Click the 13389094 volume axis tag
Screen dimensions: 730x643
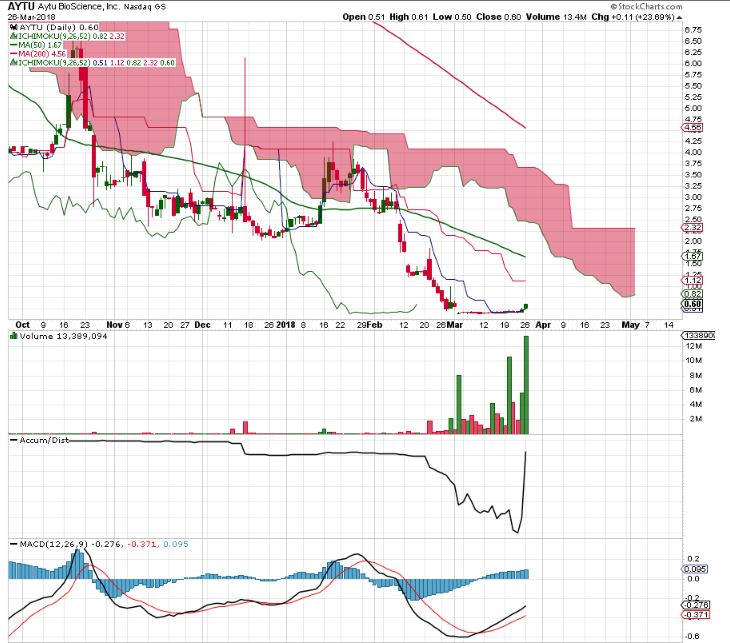tap(698, 336)
